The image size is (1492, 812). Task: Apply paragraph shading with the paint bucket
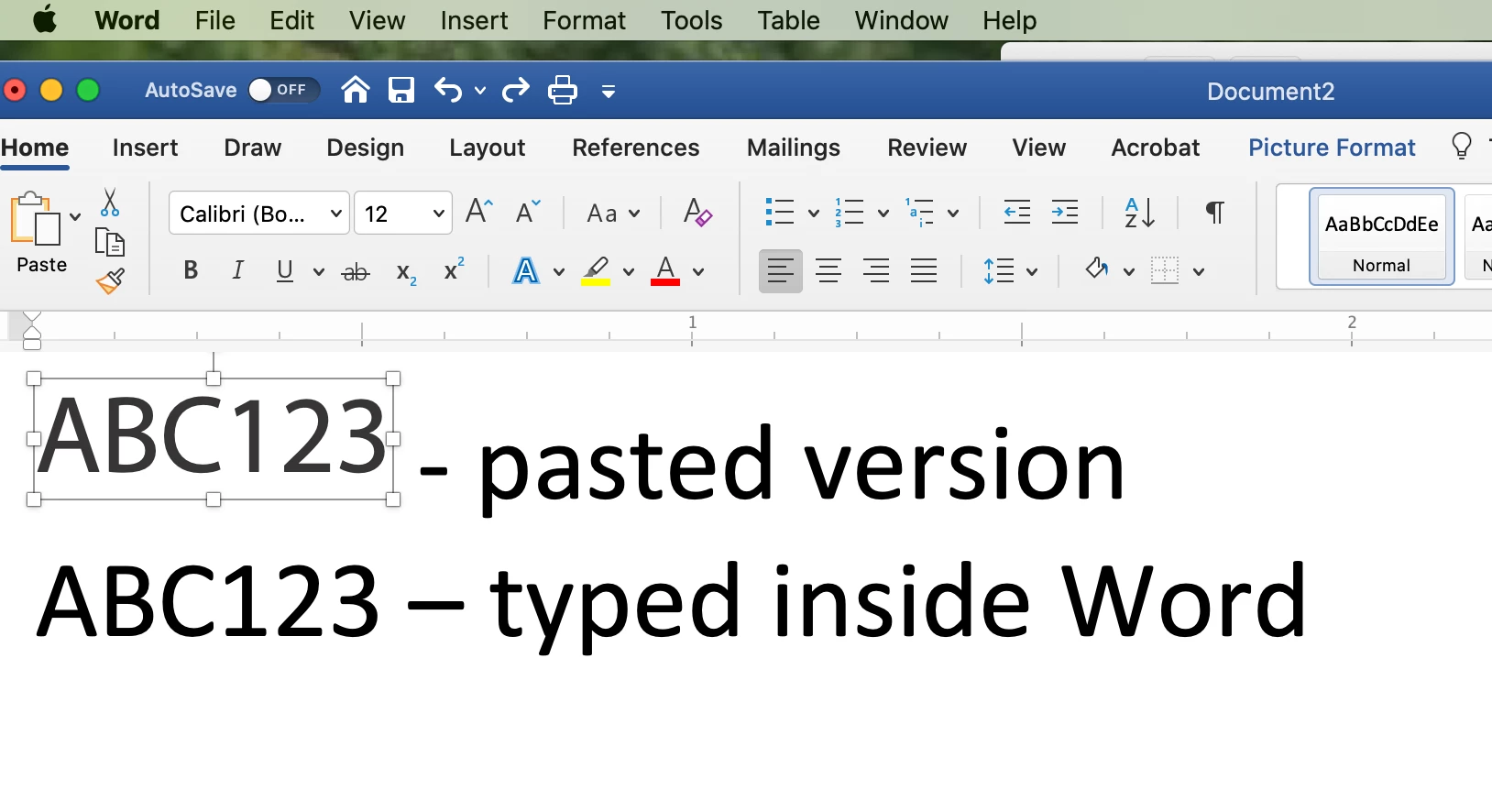pos(1097,269)
